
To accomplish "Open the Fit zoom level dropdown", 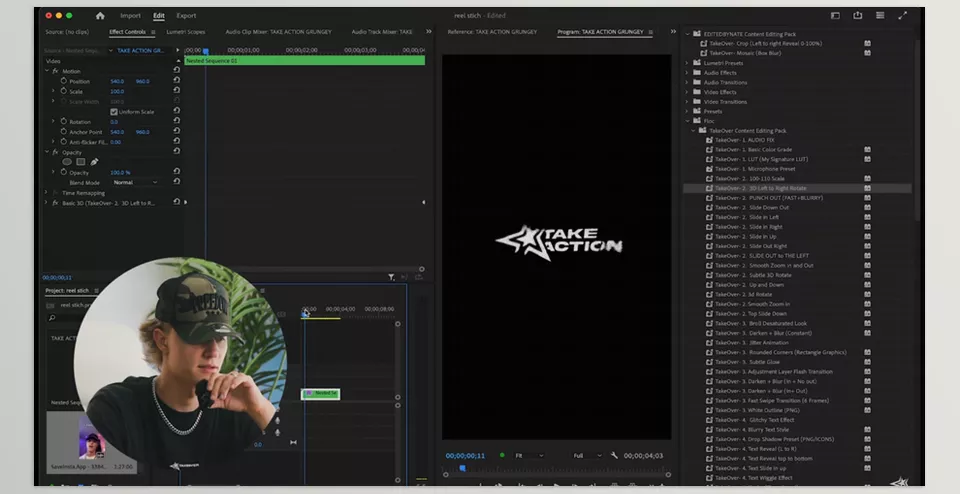I will (x=529, y=455).
